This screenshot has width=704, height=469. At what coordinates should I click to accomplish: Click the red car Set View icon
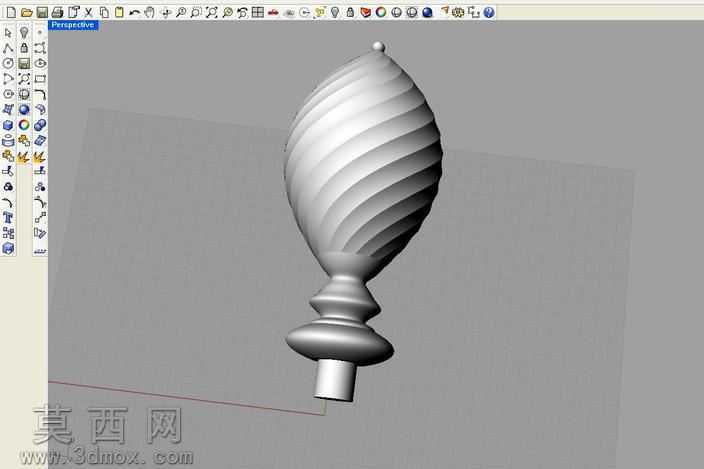273,12
